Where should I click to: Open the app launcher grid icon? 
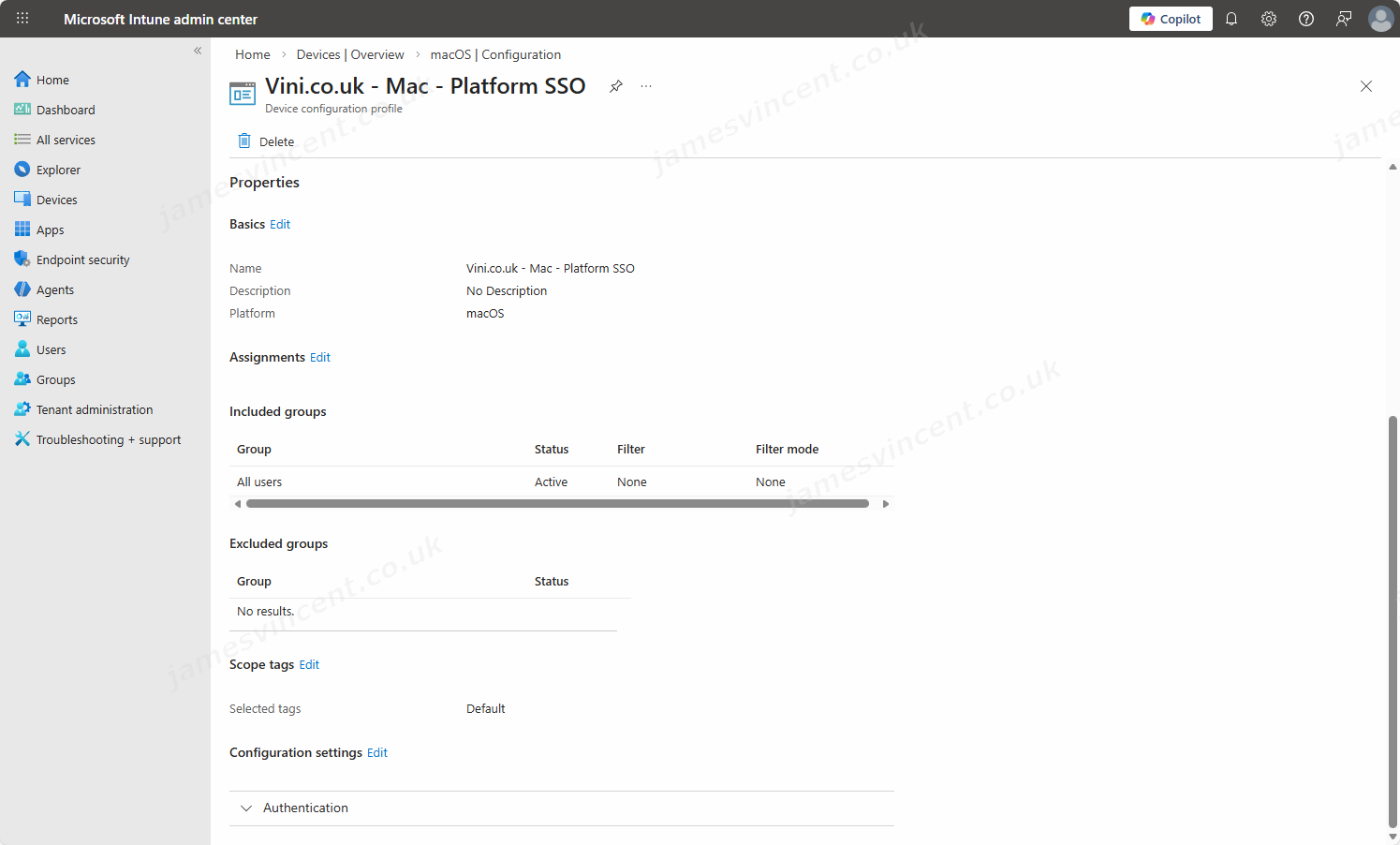[x=22, y=19]
